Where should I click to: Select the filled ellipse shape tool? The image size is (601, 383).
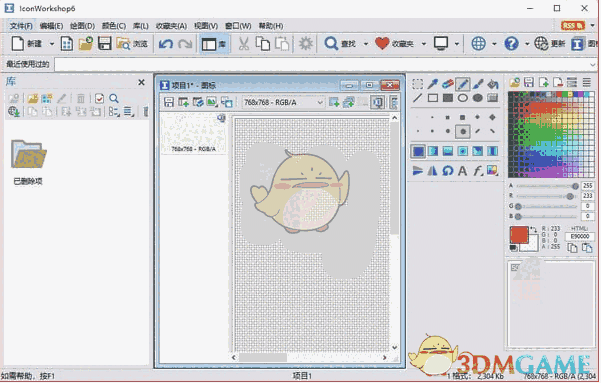[478, 98]
